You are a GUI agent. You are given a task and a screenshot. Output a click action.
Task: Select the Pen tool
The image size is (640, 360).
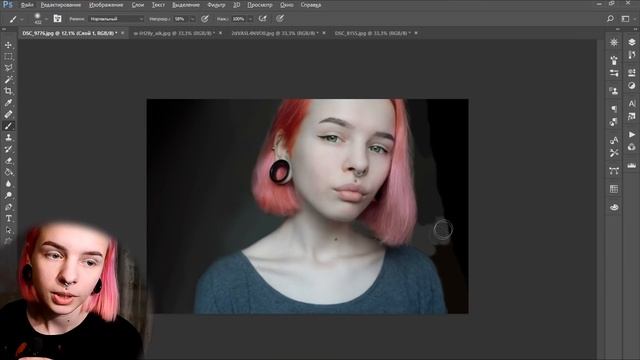click(8, 207)
